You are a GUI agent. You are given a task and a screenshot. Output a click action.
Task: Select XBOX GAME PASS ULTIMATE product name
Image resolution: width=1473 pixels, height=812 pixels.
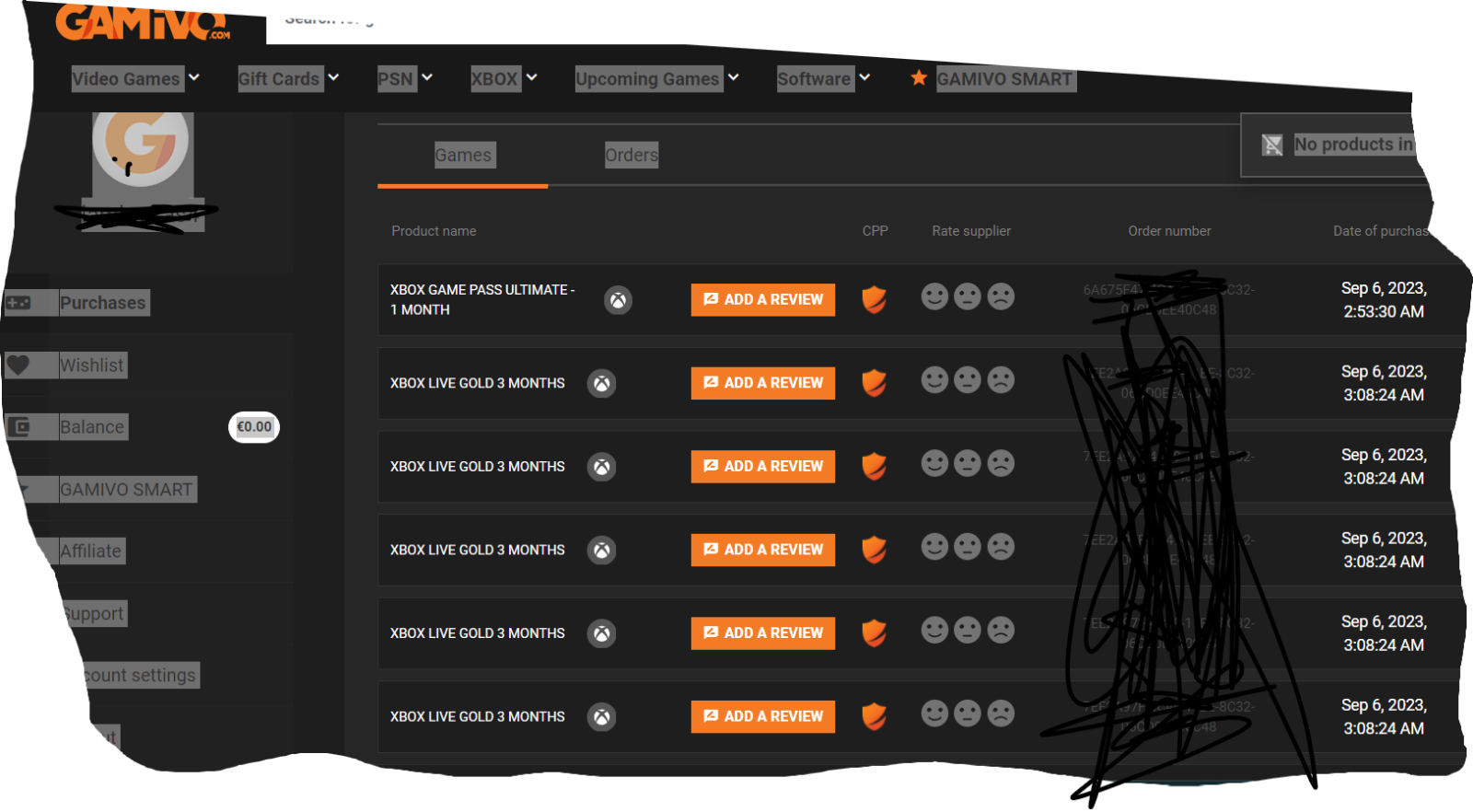click(482, 299)
